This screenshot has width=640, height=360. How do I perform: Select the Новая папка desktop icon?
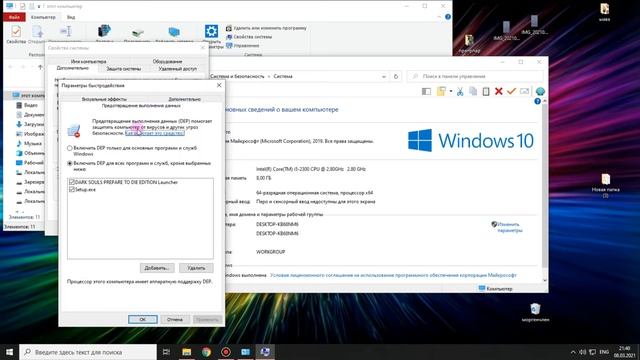605,186
